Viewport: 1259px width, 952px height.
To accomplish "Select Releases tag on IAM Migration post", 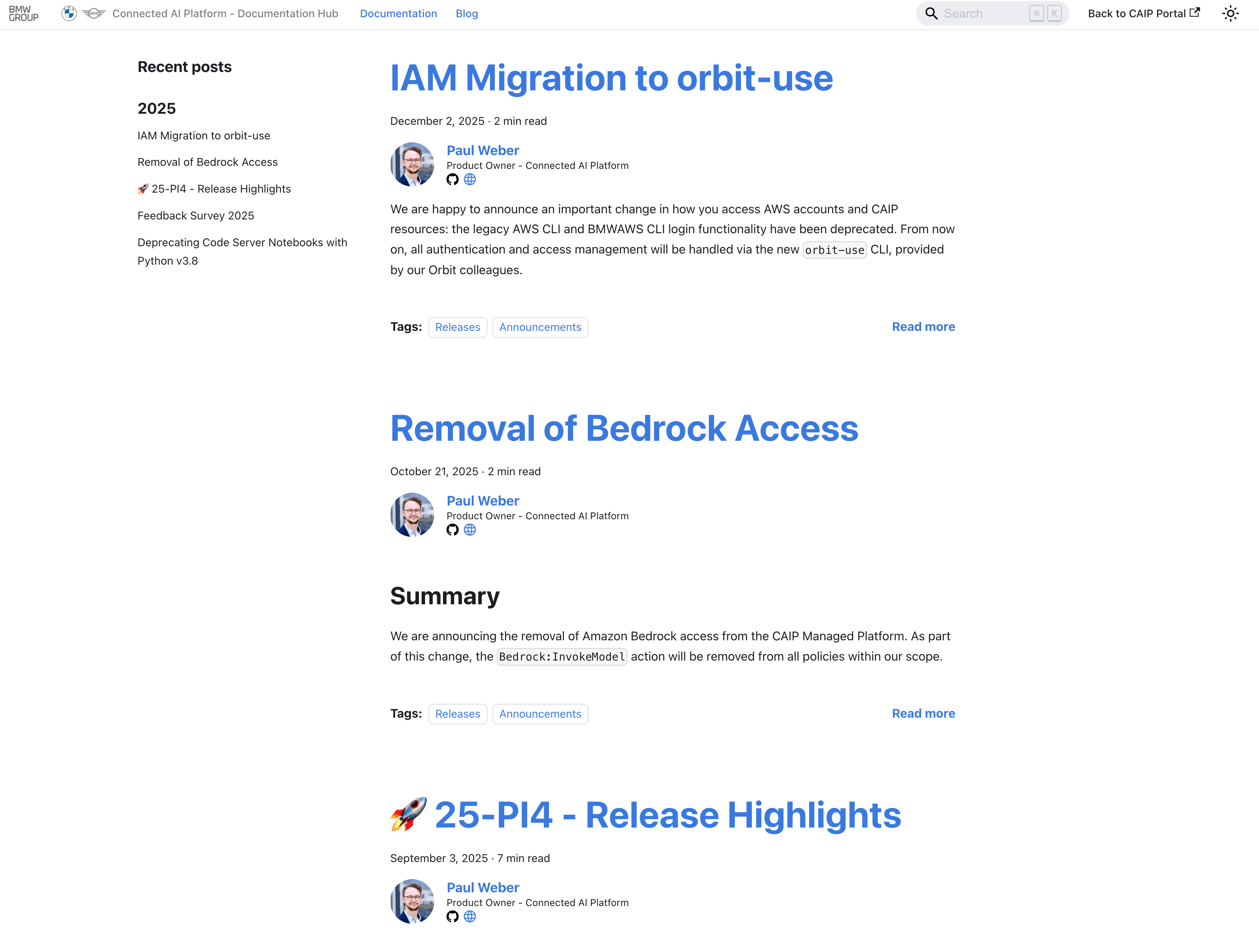I will (458, 327).
